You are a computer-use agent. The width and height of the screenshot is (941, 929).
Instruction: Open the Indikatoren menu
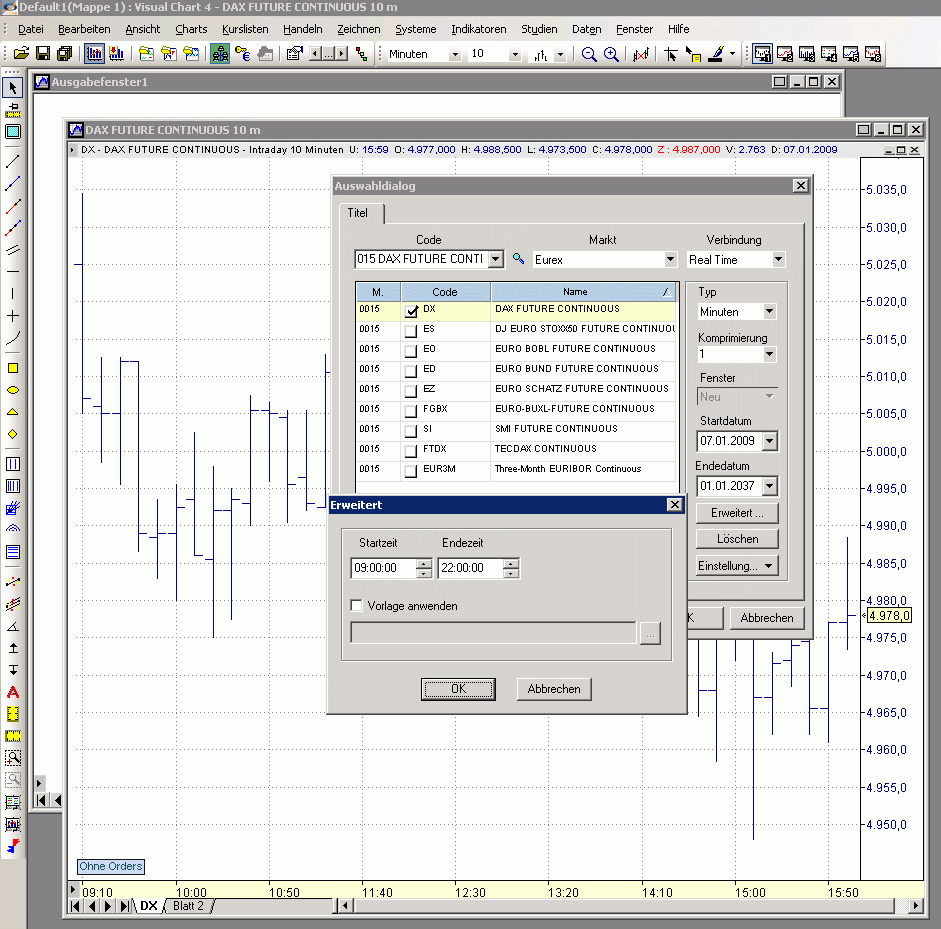[x=478, y=29]
